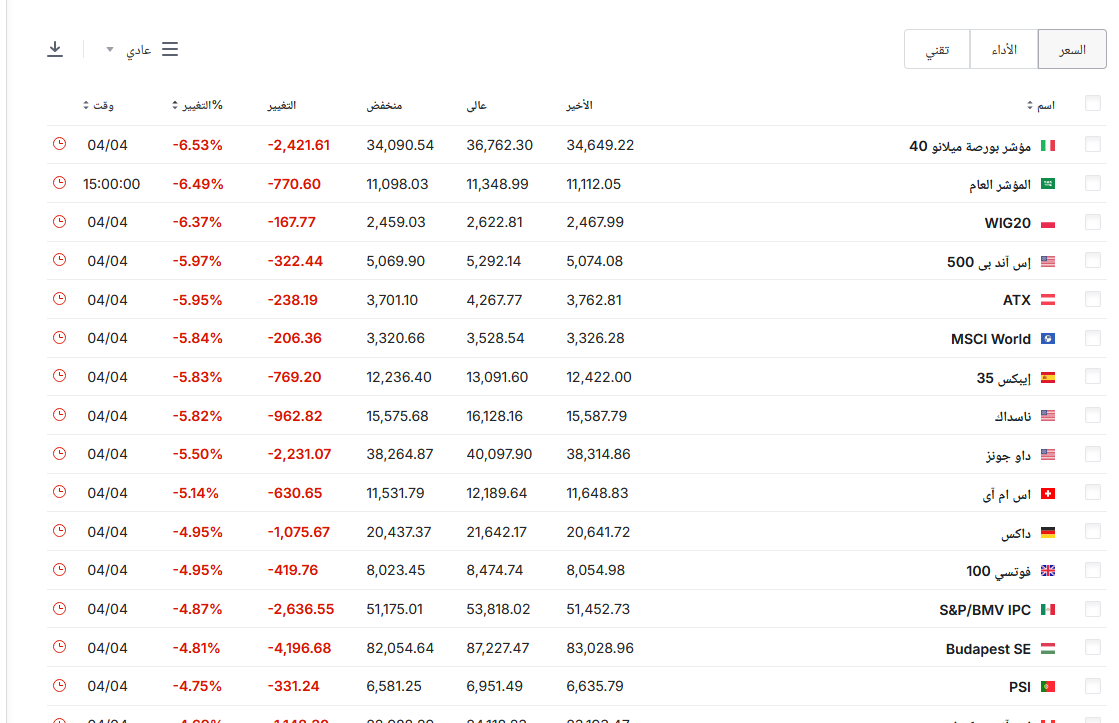Open the WIG20 index link
Viewport: 1119px width, 723px height.
click(1008, 223)
